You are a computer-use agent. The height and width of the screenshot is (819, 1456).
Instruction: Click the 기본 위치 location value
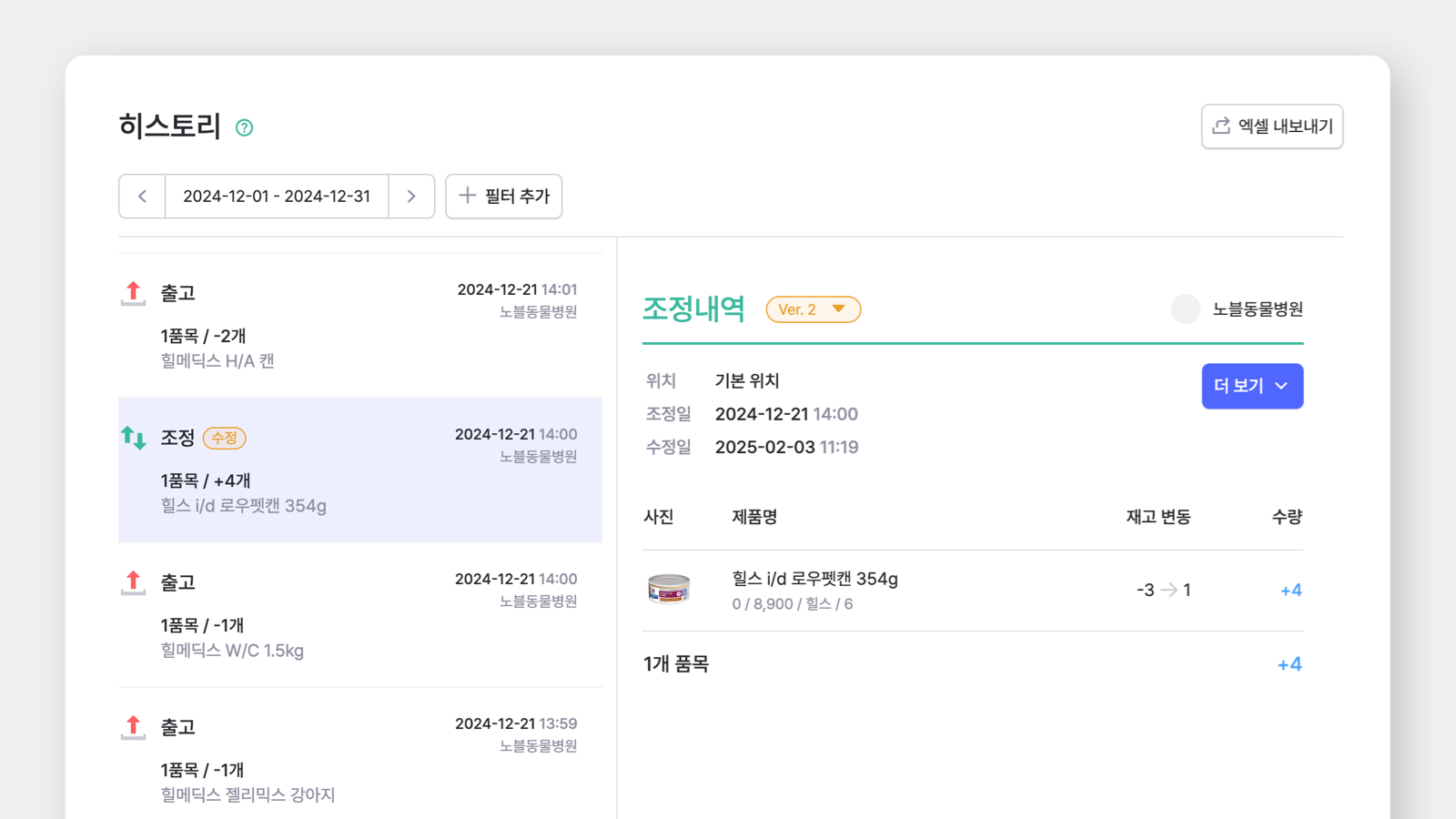(x=747, y=381)
